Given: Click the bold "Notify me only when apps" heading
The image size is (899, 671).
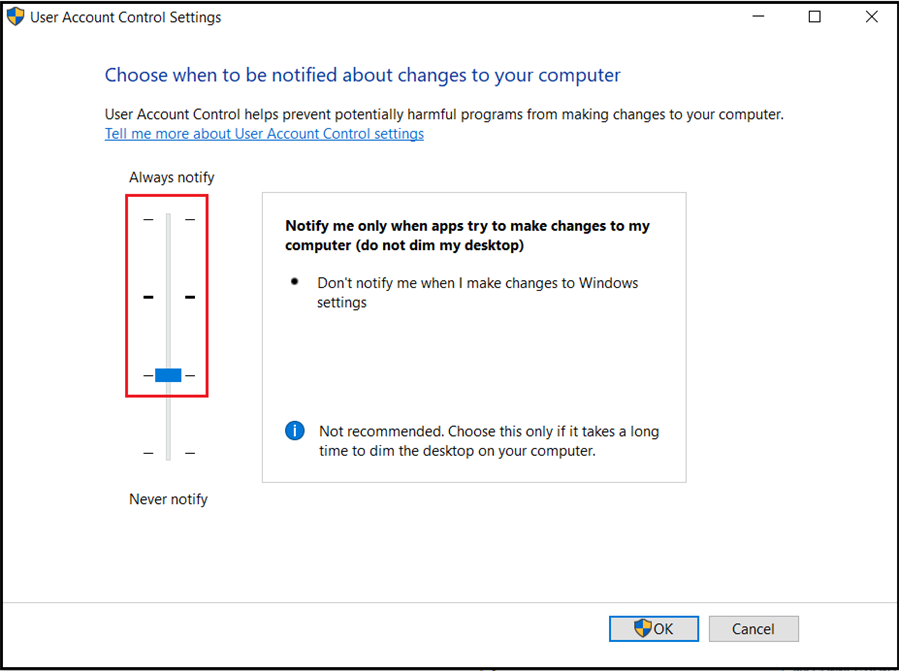Looking at the screenshot, I should [467, 235].
